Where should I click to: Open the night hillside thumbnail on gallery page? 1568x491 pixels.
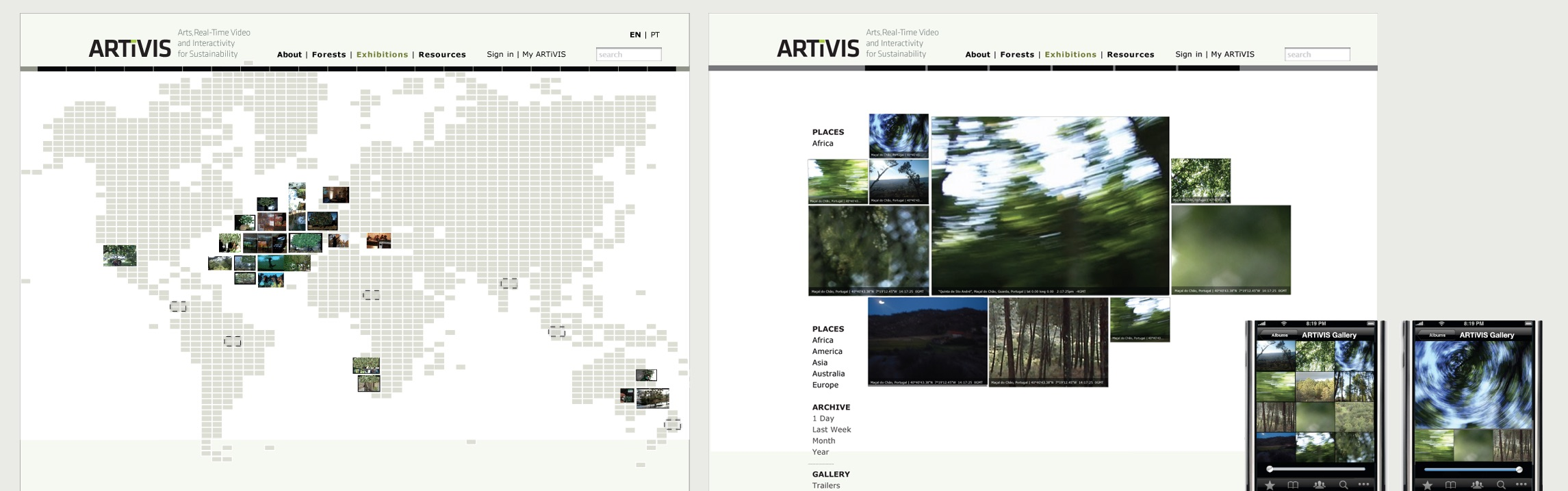click(927, 342)
